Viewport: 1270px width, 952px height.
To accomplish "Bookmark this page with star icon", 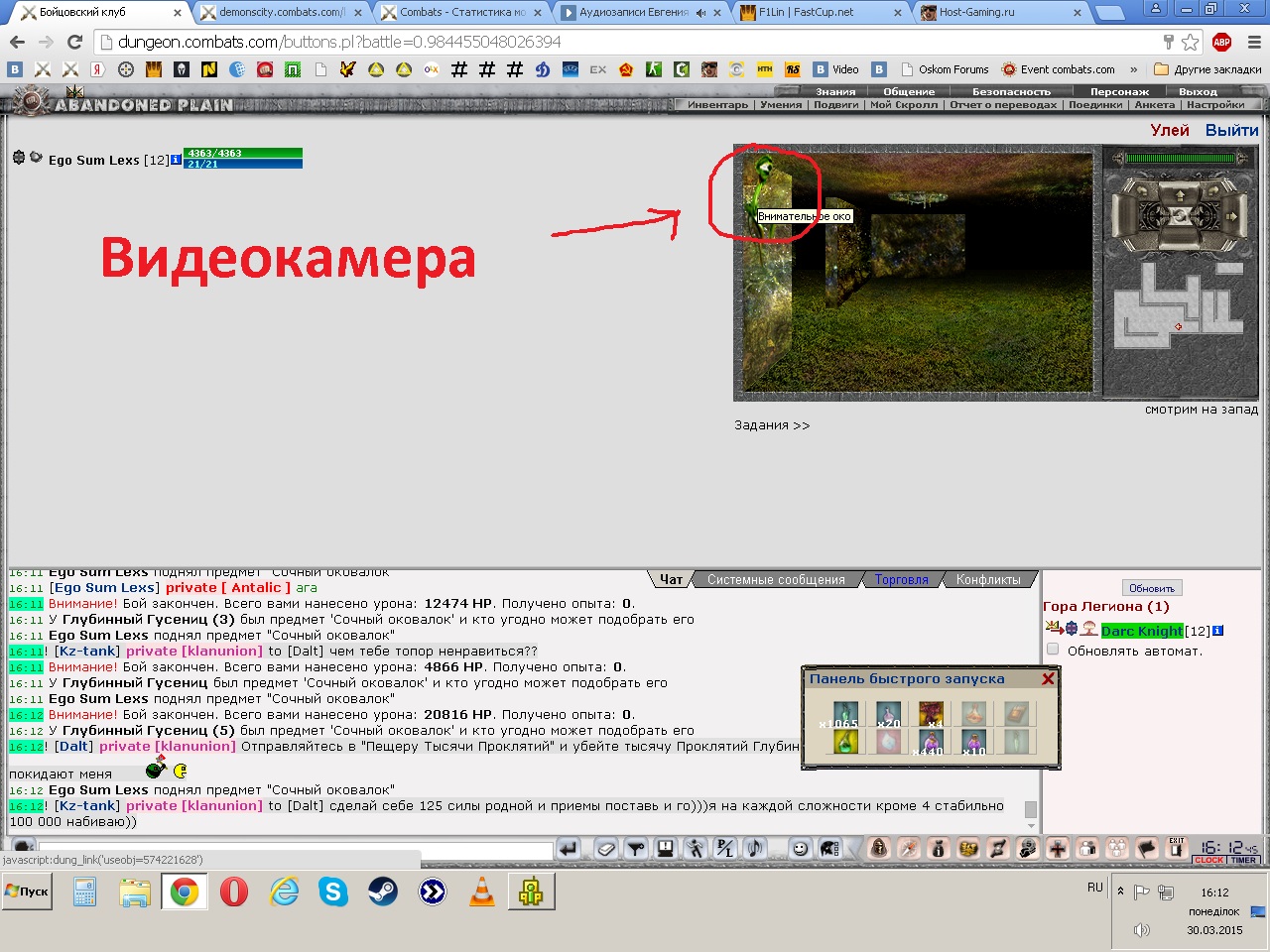I will tap(1190, 42).
